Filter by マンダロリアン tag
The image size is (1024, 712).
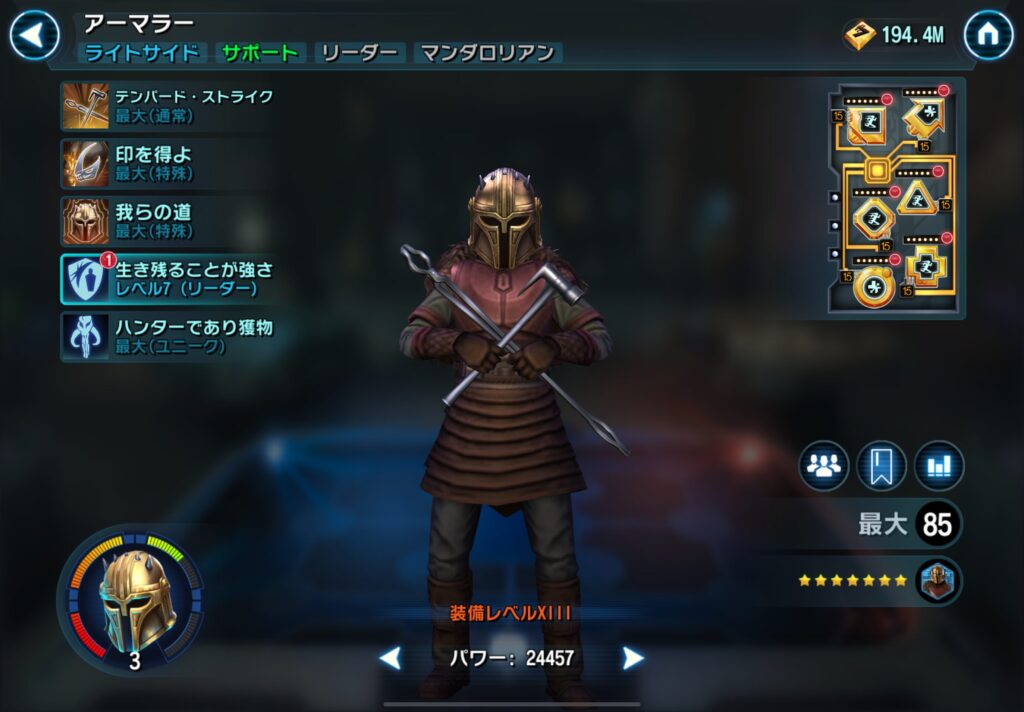pyautogui.click(x=488, y=53)
